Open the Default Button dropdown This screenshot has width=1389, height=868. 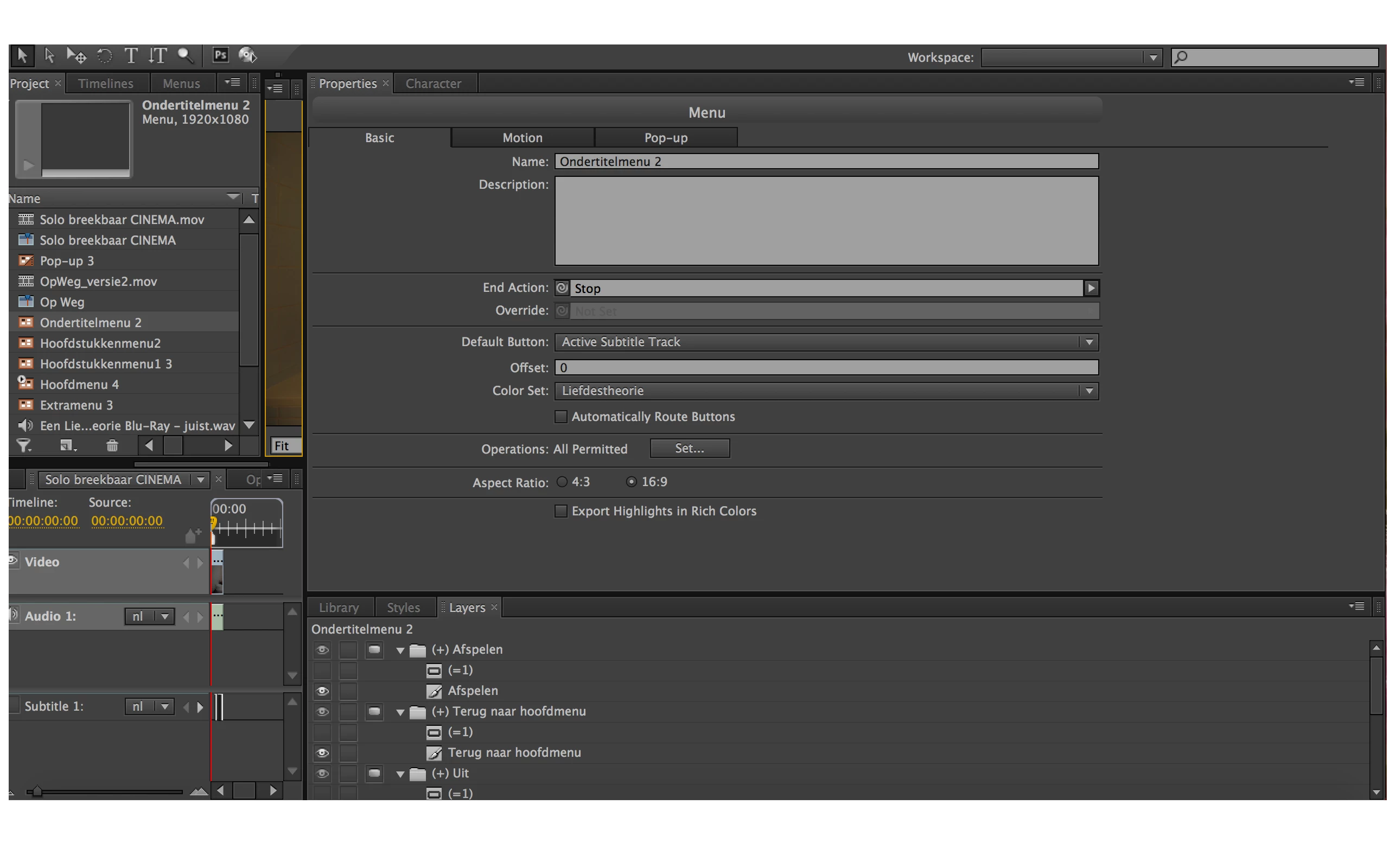pos(1088,342)
